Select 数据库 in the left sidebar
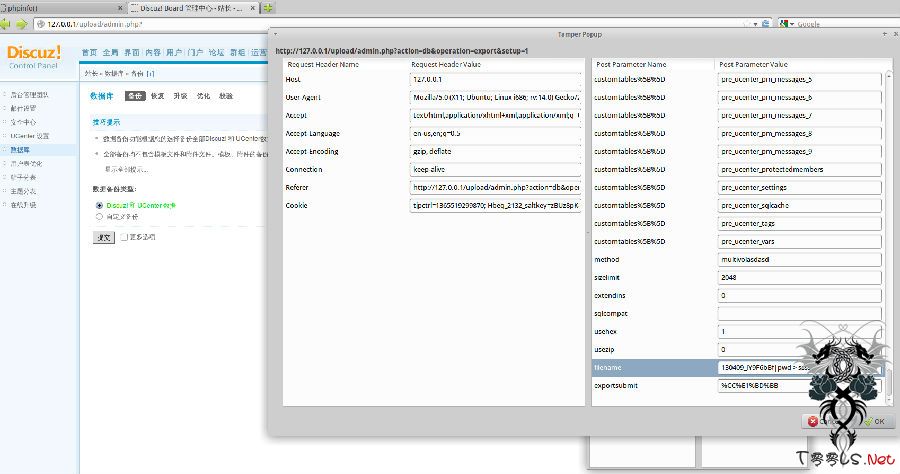The height and width of the screenshot is (474, 900). pyautogui.click(x=20, y=150)
